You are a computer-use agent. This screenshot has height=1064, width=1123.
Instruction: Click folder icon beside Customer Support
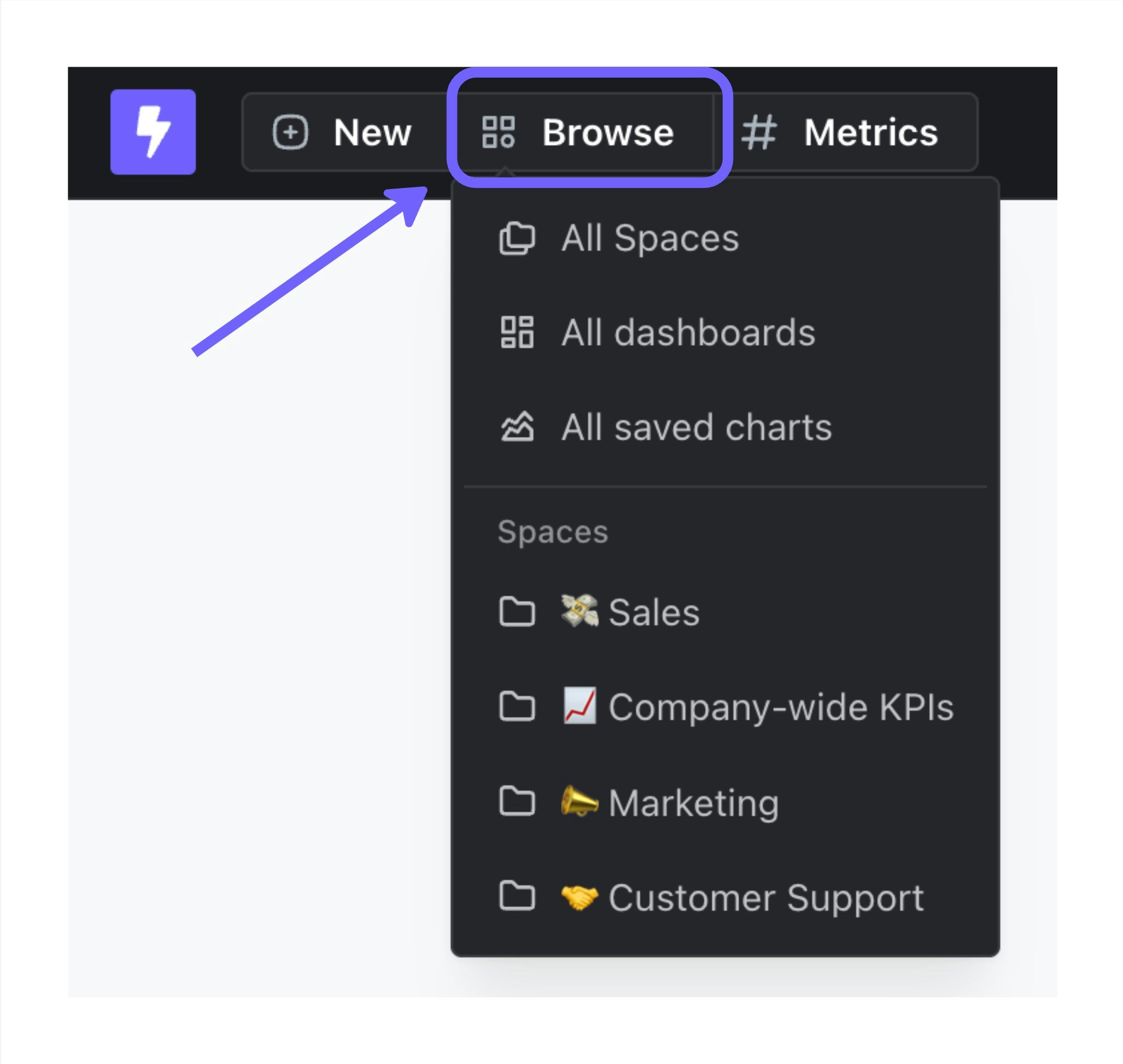pyautogui.click(x=516, y=897)
